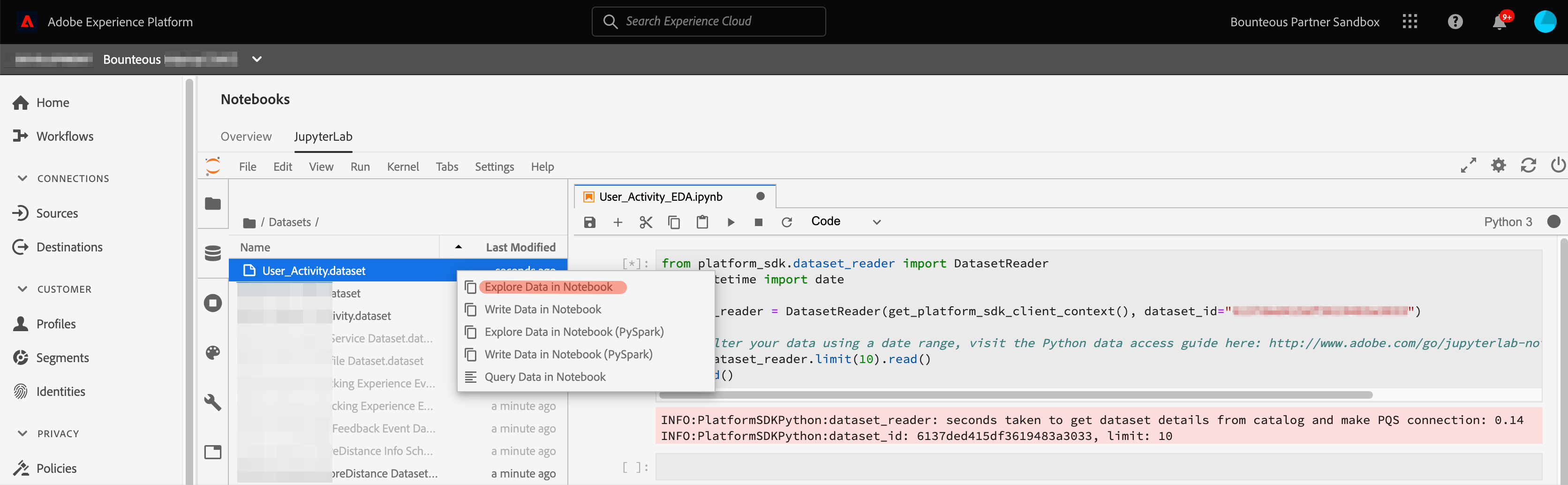Click the Jupyter logo icon
1568x485 pixels.
(x=213, y=166)
